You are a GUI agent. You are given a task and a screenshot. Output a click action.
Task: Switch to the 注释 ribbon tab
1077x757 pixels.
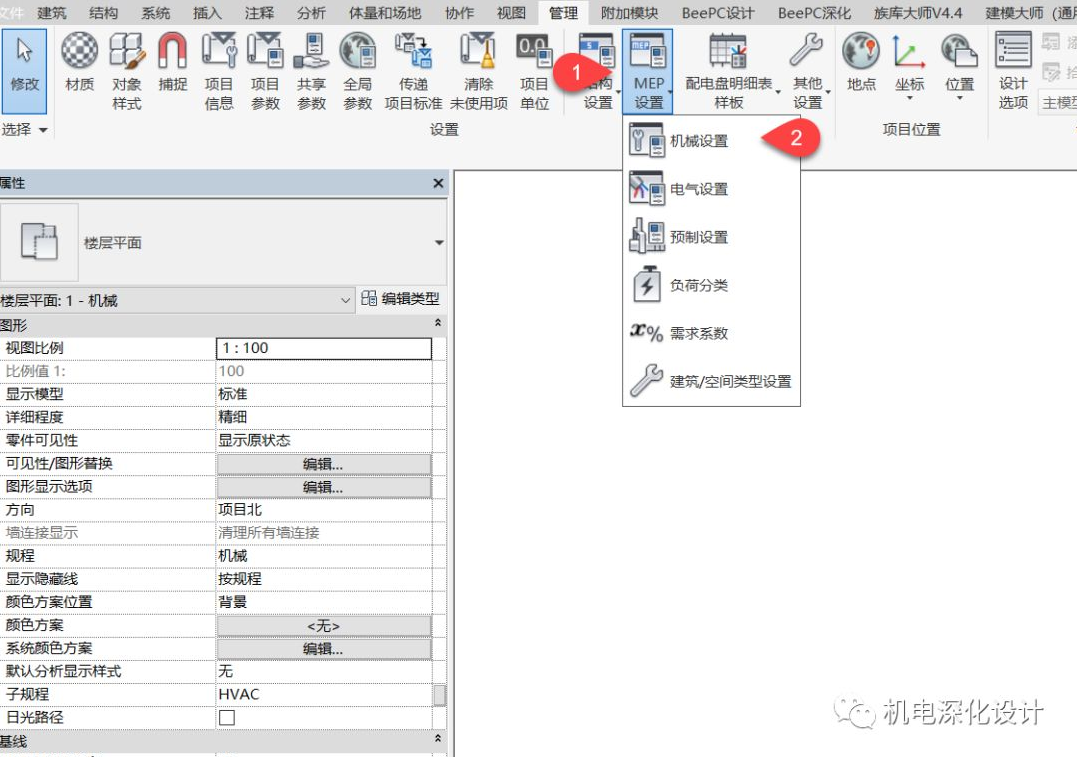259,12
